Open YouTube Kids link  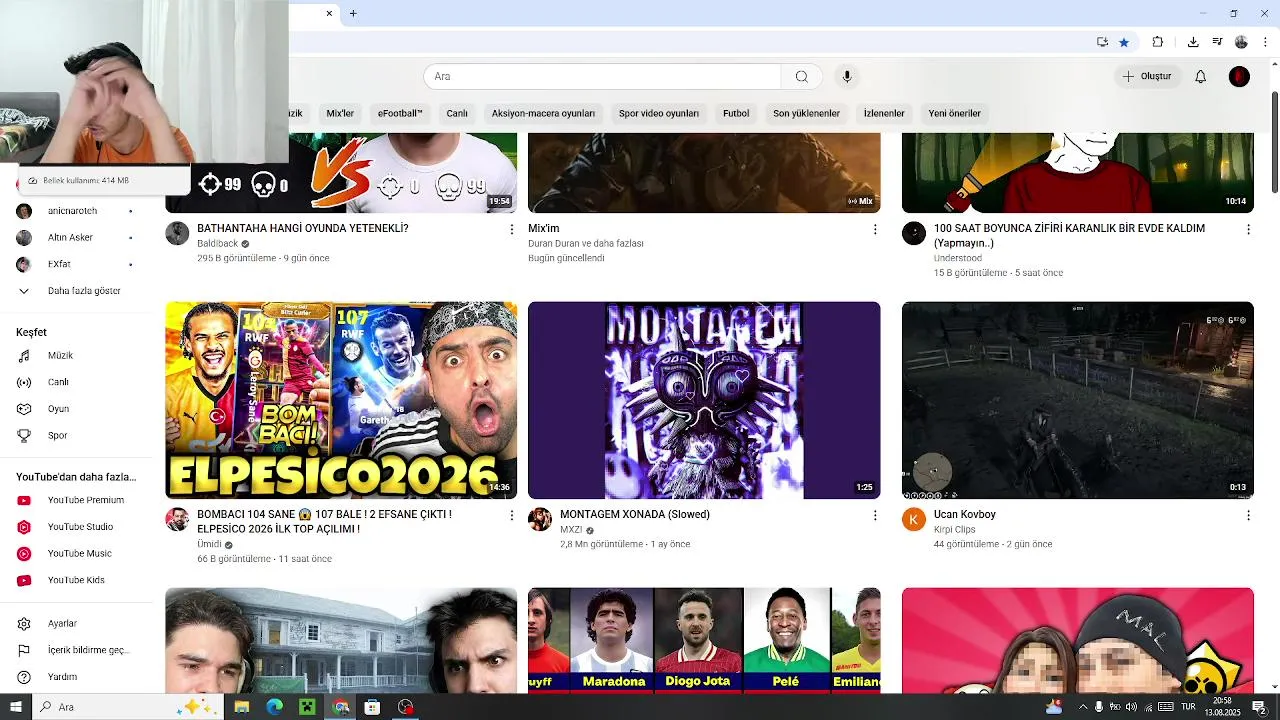76,580
